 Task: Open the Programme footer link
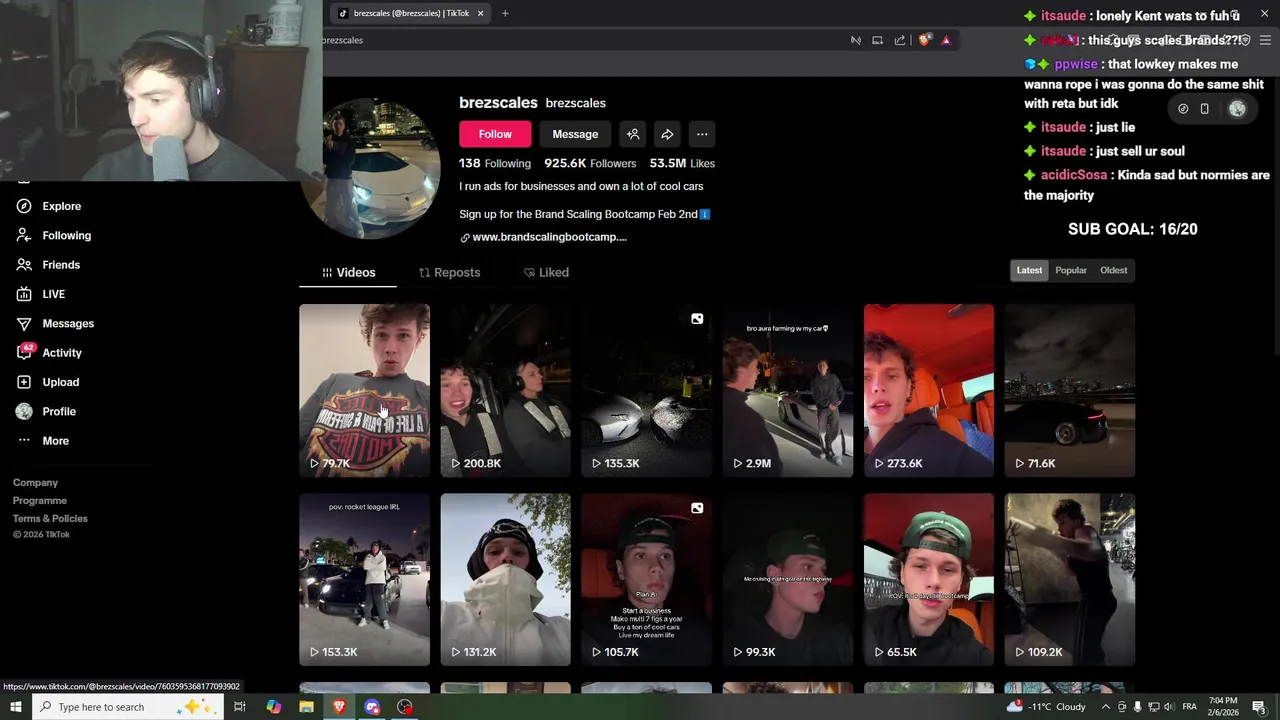coord(40,501)
